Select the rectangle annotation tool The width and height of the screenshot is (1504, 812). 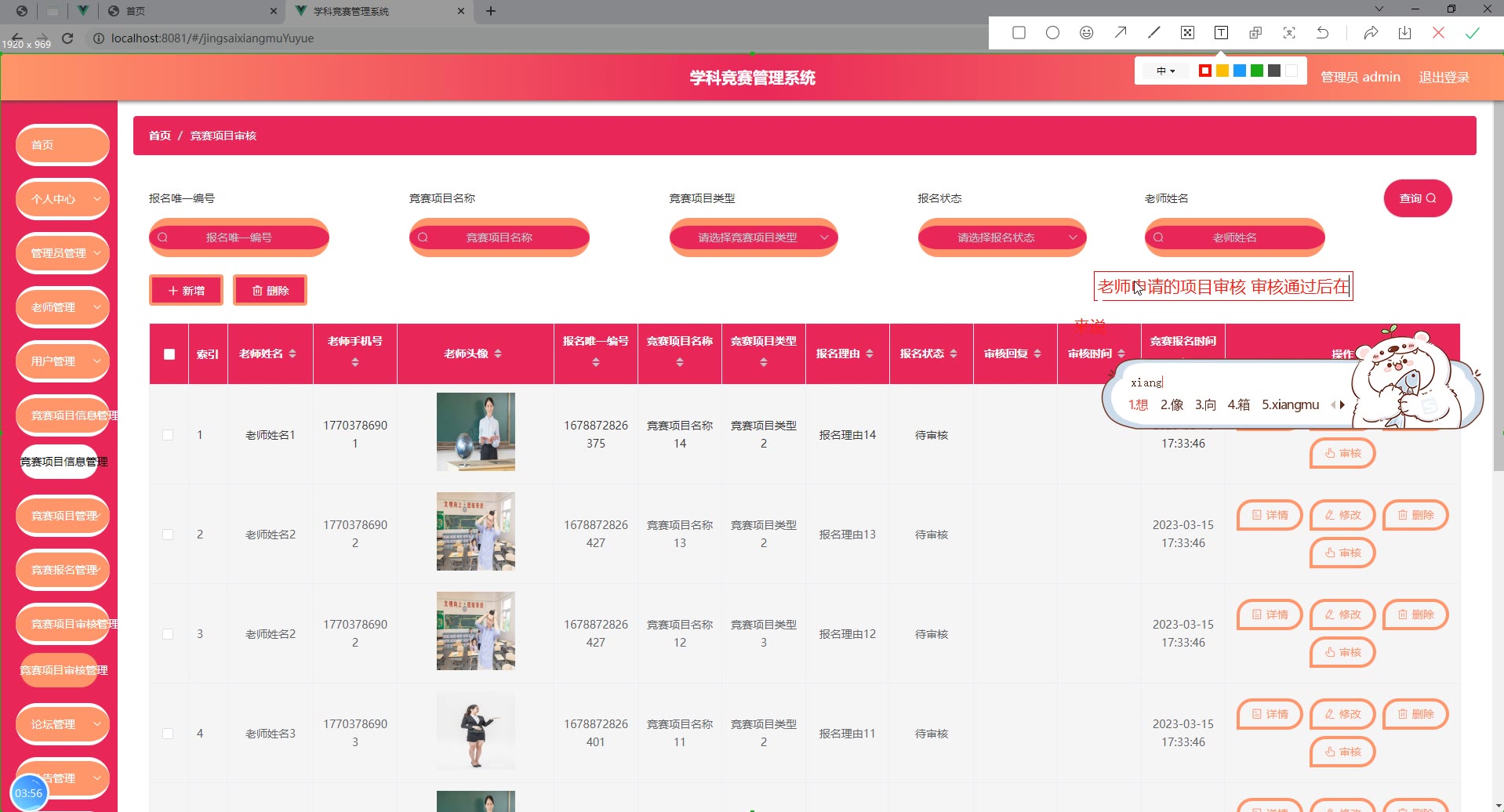(1019, 33)
